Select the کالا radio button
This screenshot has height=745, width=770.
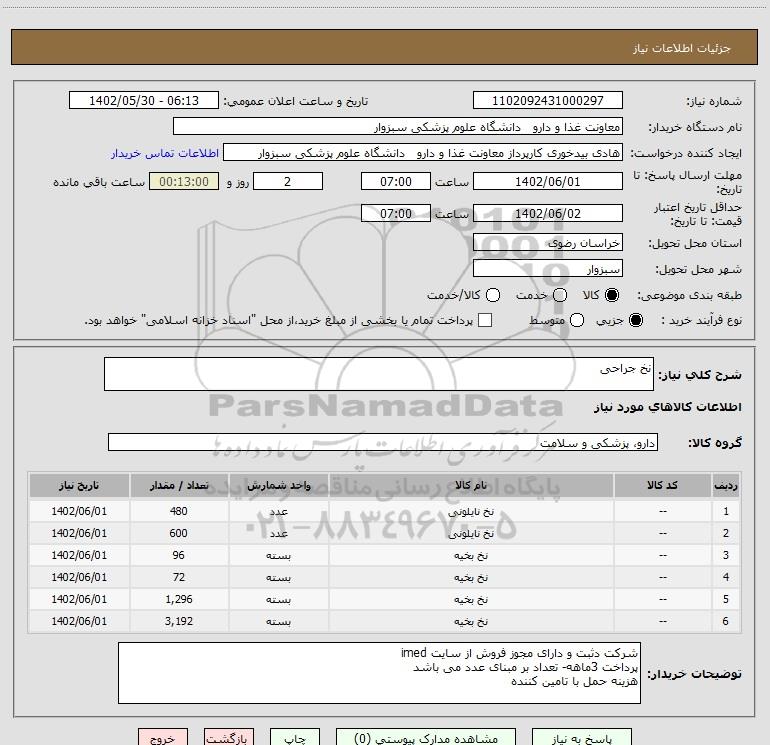(x=612, y=295)
